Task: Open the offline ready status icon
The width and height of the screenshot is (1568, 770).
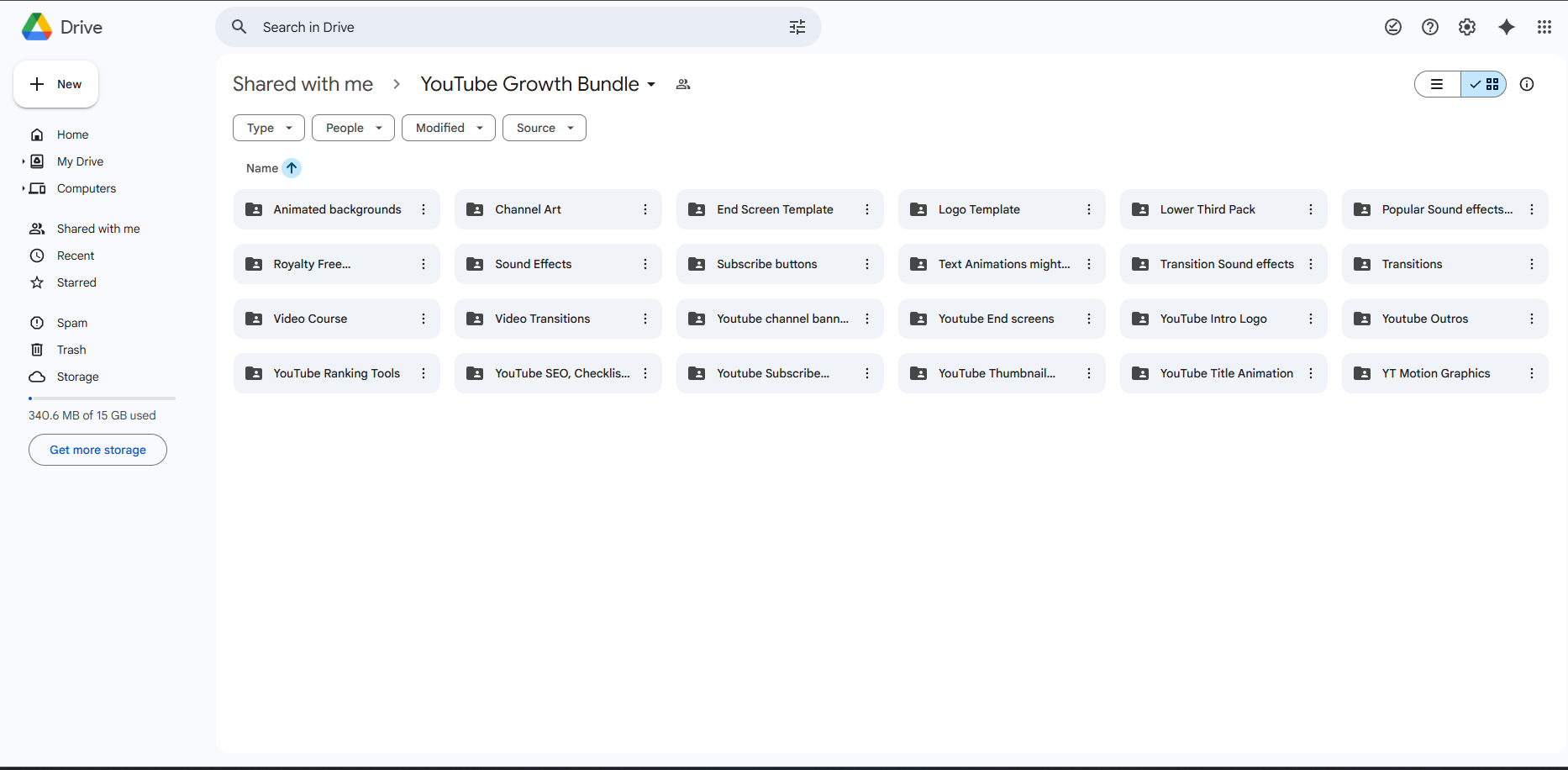Action: point(1393,27)
